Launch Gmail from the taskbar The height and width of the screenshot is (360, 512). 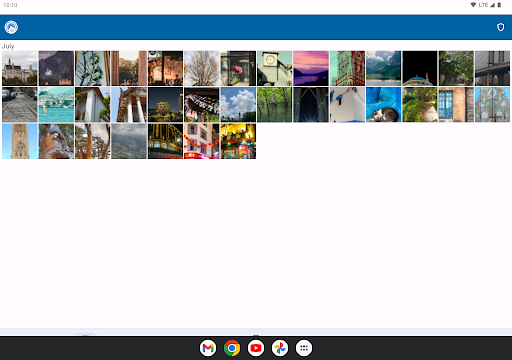[208, 348]
